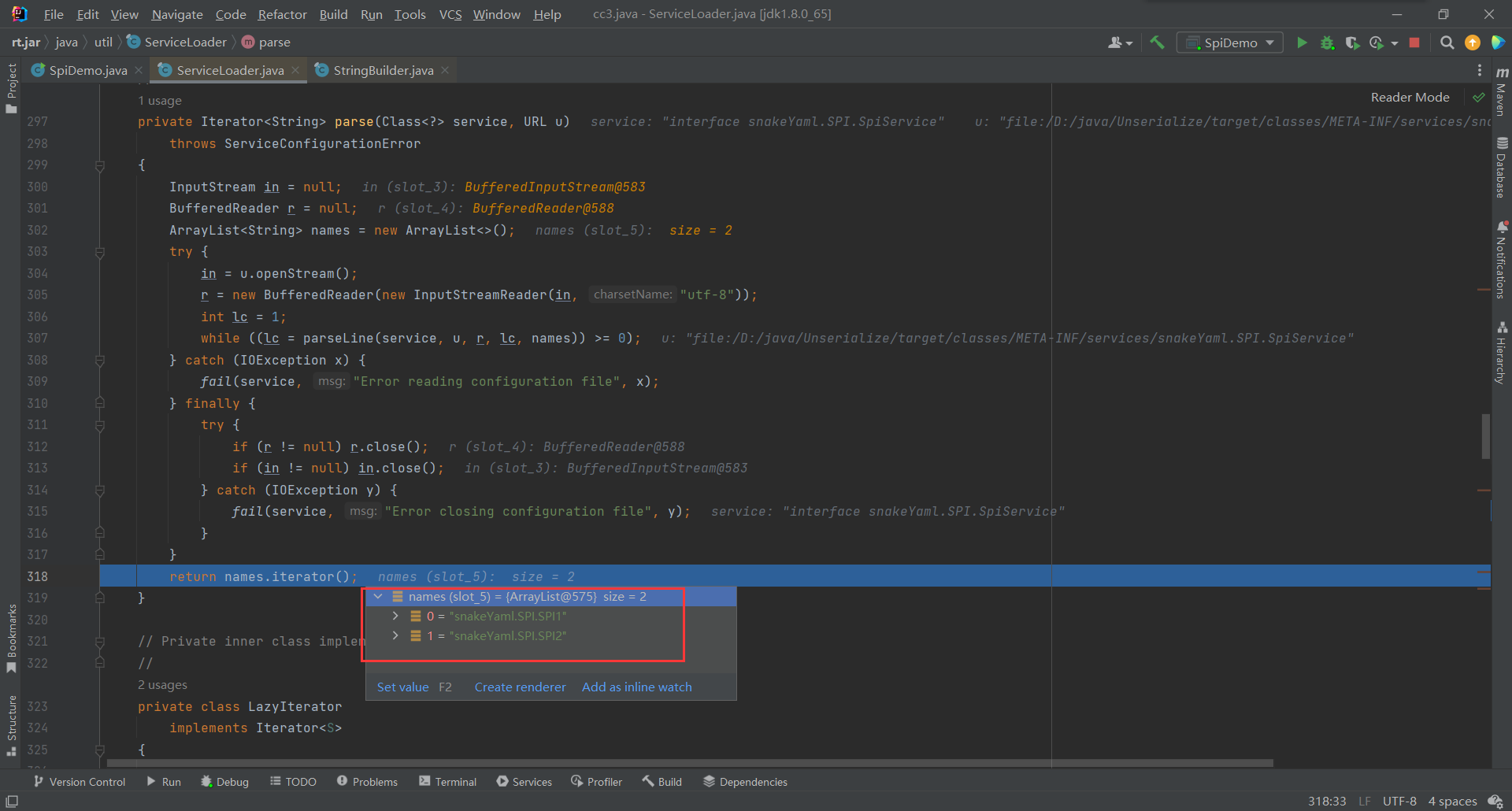This screenshot has height=811, width=1512.
Task: Open the Hierarchy tool window
Action: [x=1502, y=353]
